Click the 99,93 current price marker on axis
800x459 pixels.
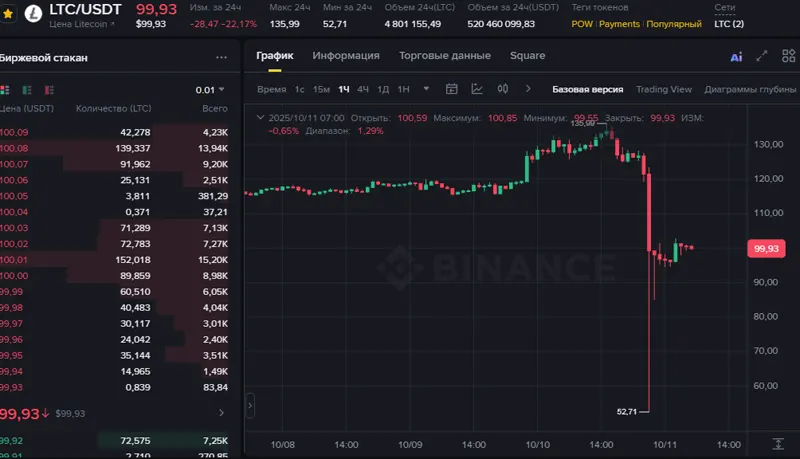coord(767,248)
